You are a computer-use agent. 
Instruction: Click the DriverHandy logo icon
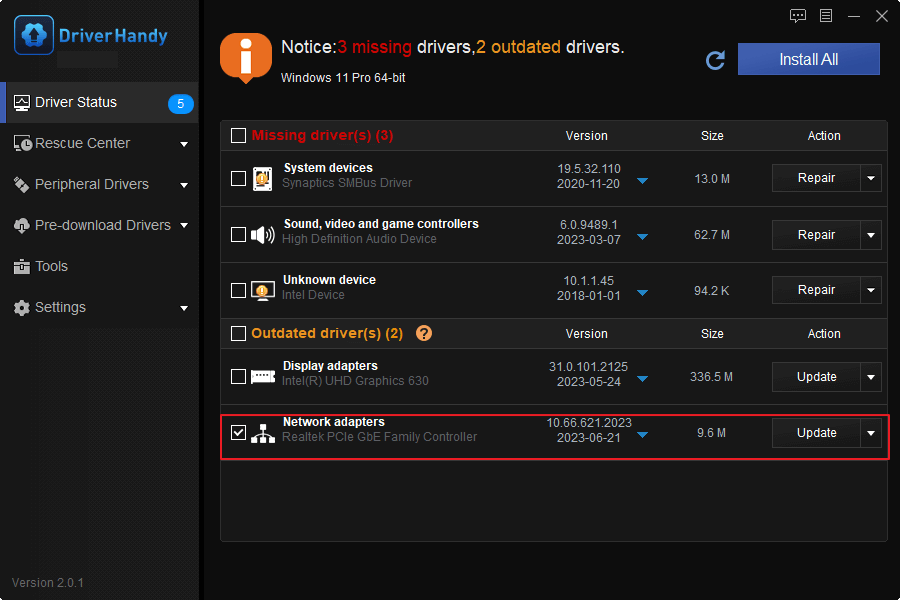34,35
